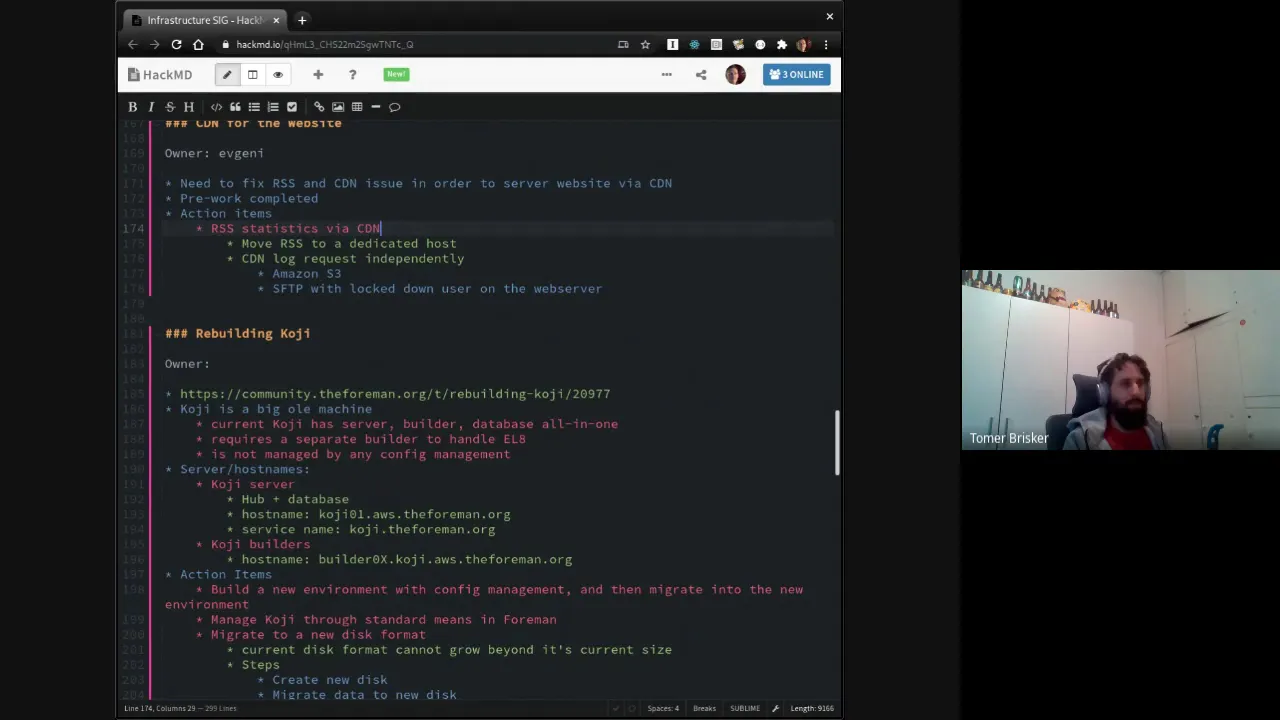Click the 'Amazon S3' list item

pos(307,273)
